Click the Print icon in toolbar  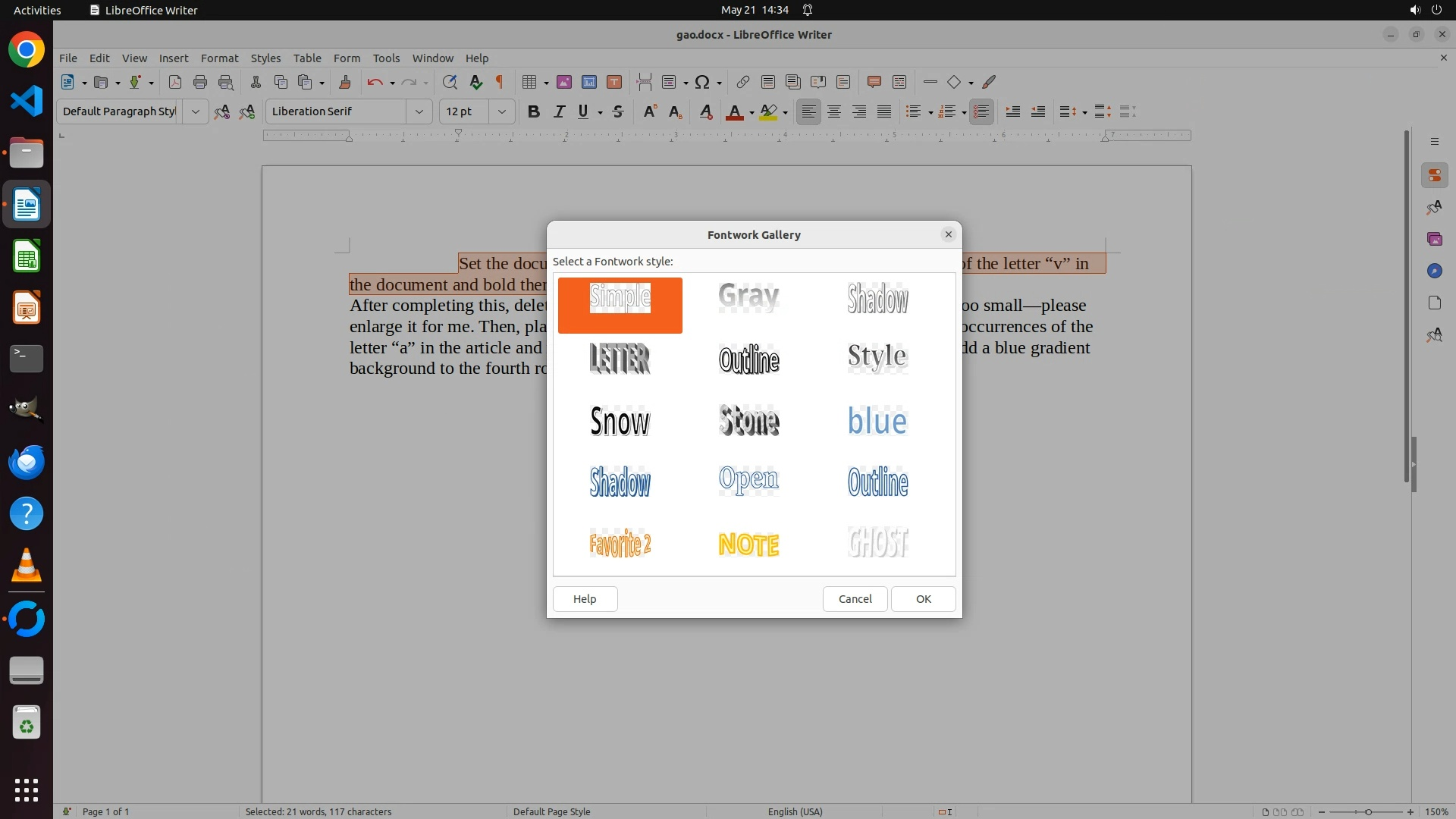200,82
